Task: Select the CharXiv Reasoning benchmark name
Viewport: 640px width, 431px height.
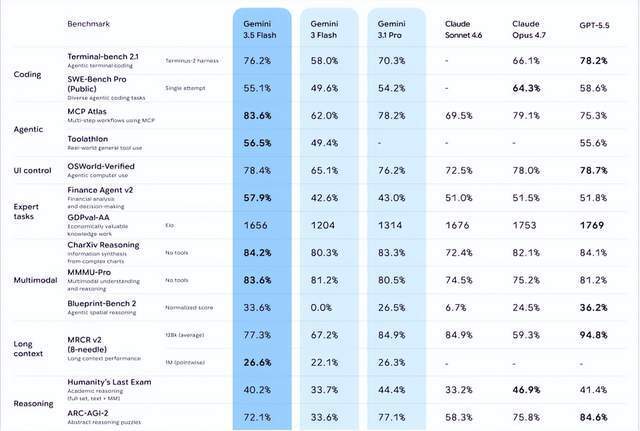Action: tap(103, 245)
